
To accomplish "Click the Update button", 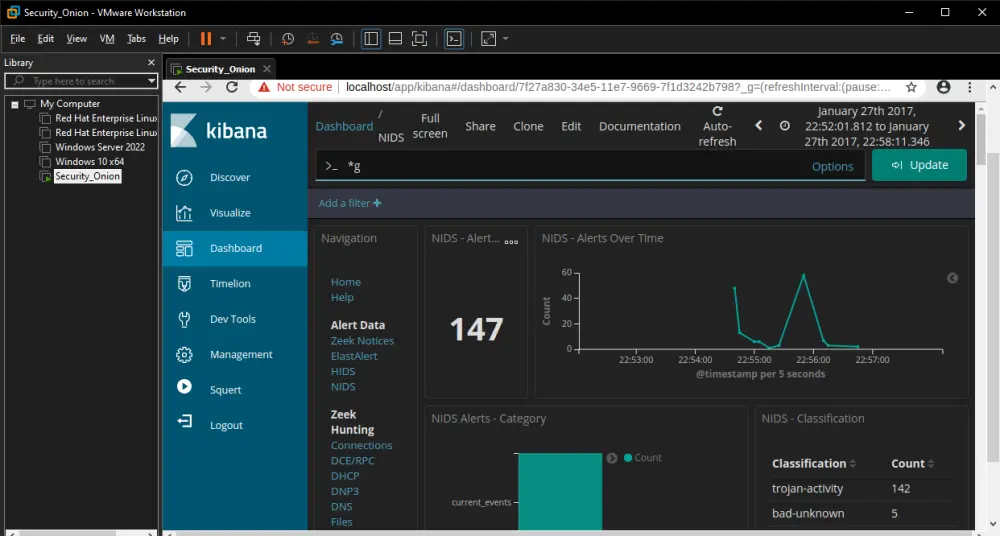I will pos(919,165).
